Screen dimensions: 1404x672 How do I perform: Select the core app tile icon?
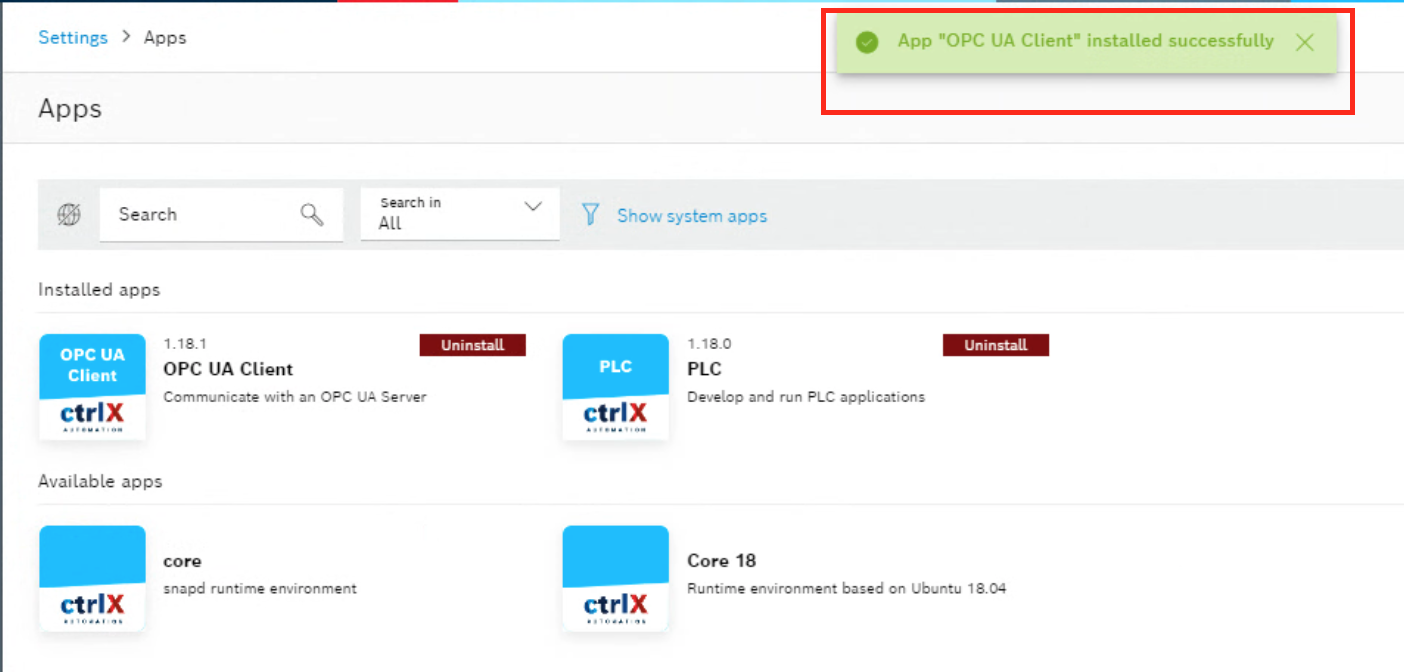pos(92,579)
